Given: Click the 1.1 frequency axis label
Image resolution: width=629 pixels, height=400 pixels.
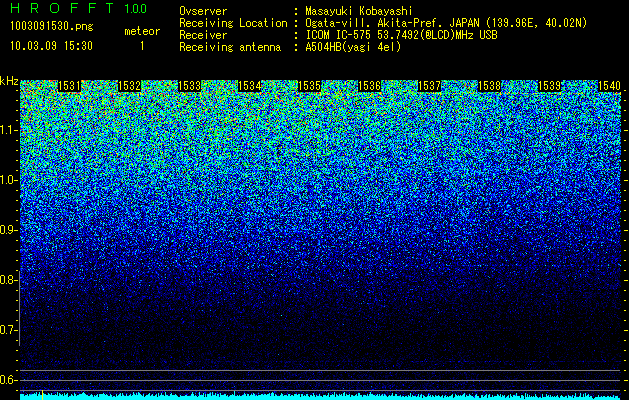Looking at the screenshot, I should coord(9,130).
